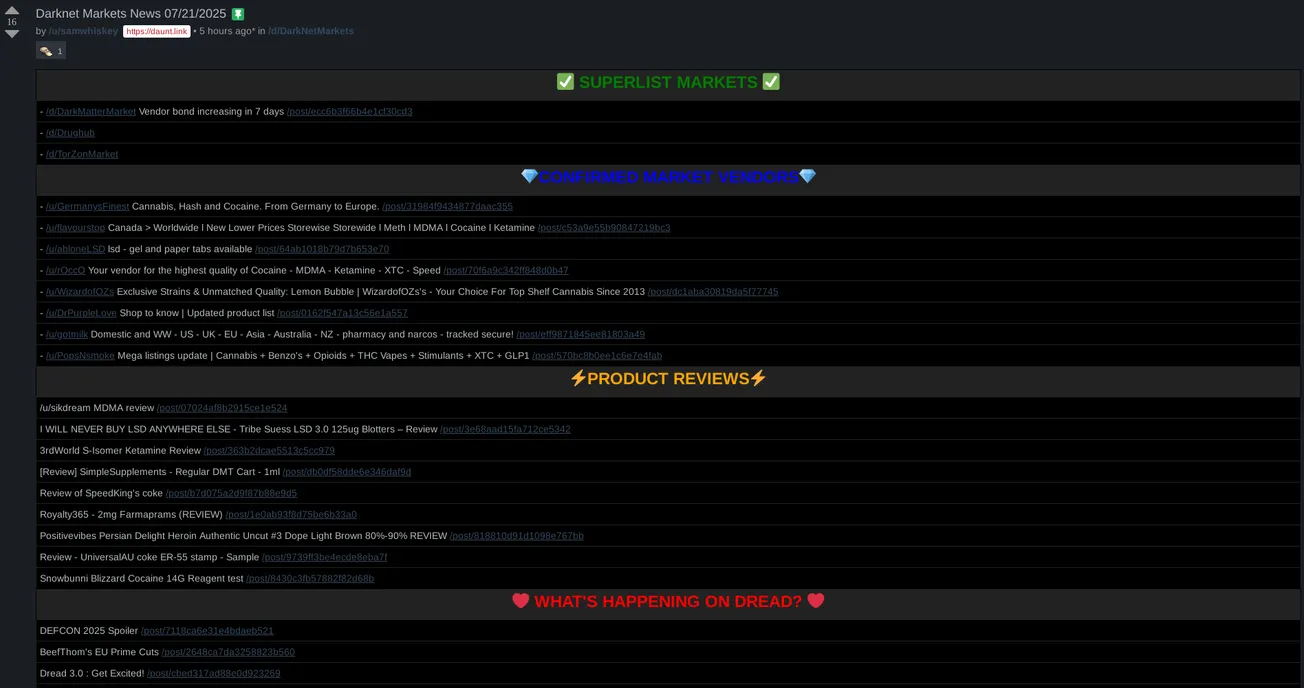
Task: Click the heart emoji after WHAT'S HAPPENING ON DREAD
Action: coord(814,601)
